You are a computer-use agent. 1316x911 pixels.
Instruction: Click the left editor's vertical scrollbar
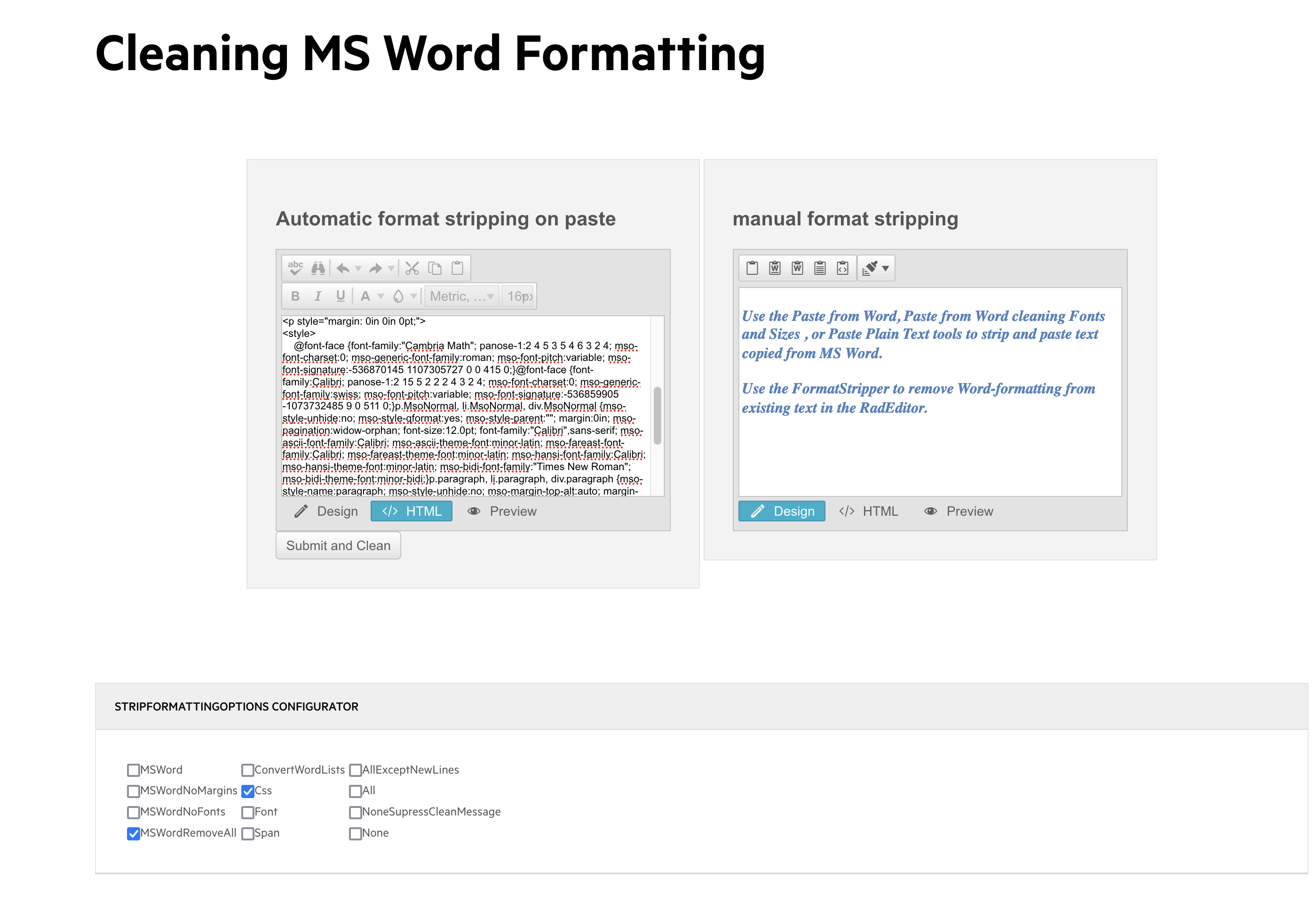657,415
